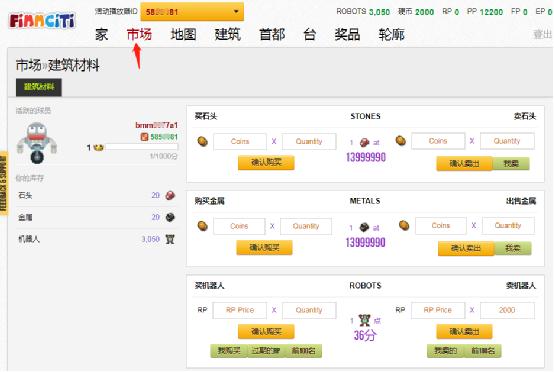Click the red player username link
This screenshot has height=372, width=554.
point(157,125)
